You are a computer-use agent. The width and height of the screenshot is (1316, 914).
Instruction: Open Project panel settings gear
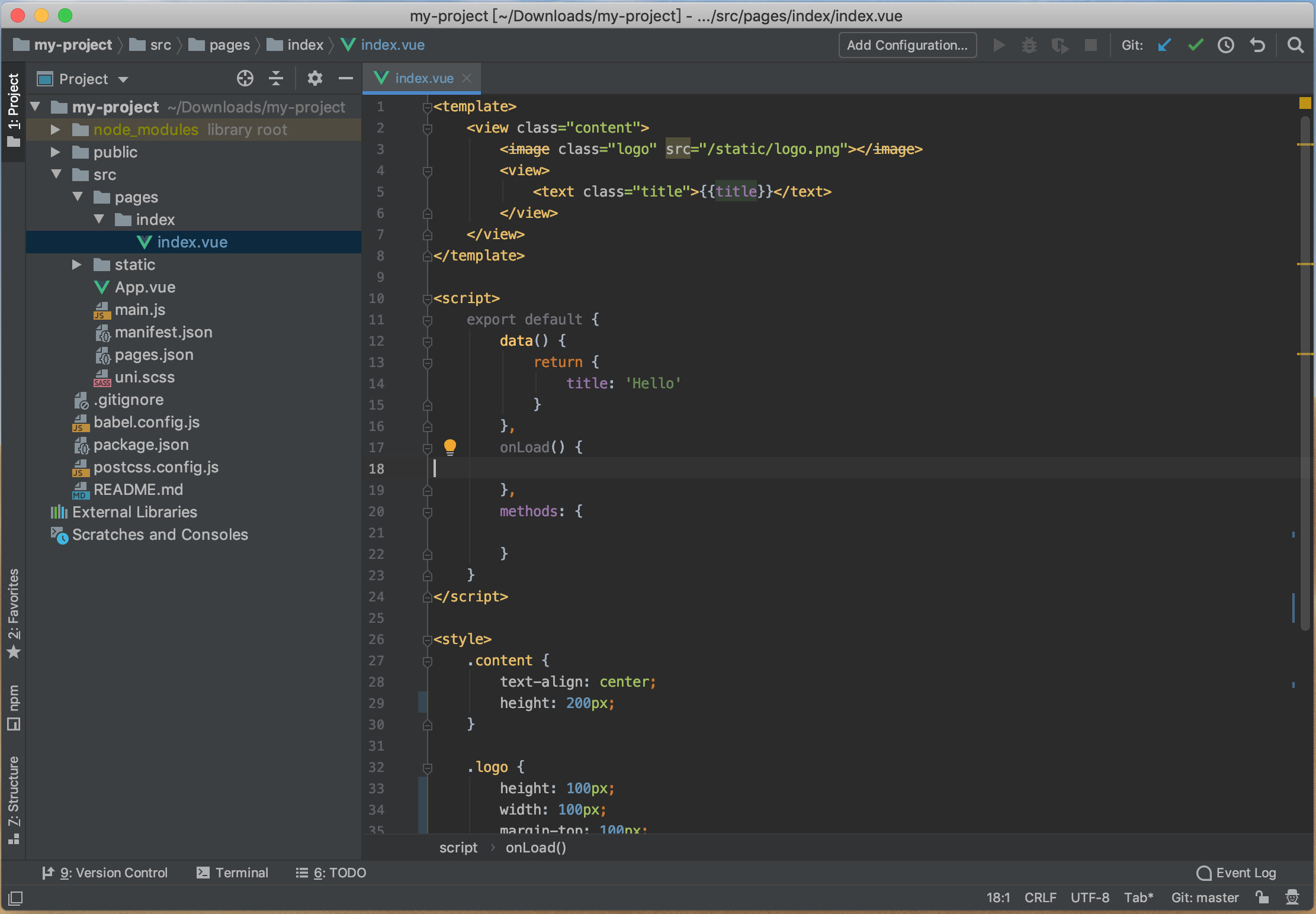(314, 78)
